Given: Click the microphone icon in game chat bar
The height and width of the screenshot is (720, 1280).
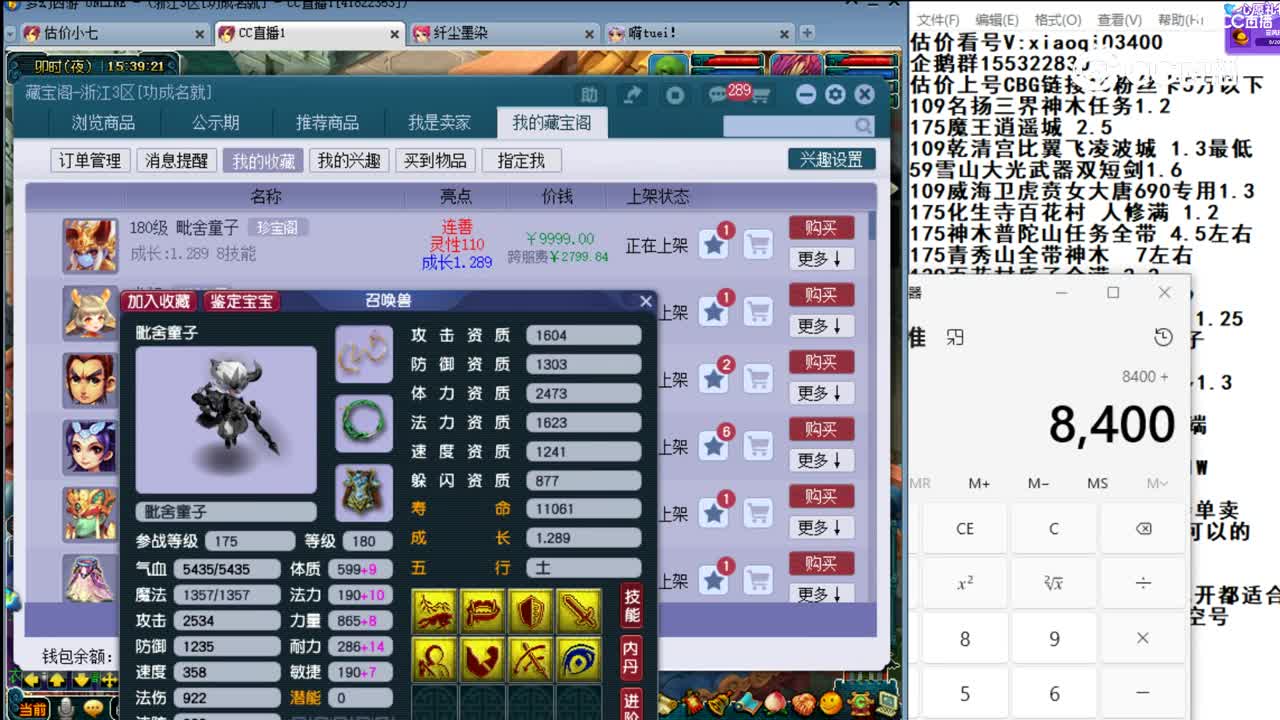Looking at the screenshot, I should pyautogui.click(x=67, y=708).
